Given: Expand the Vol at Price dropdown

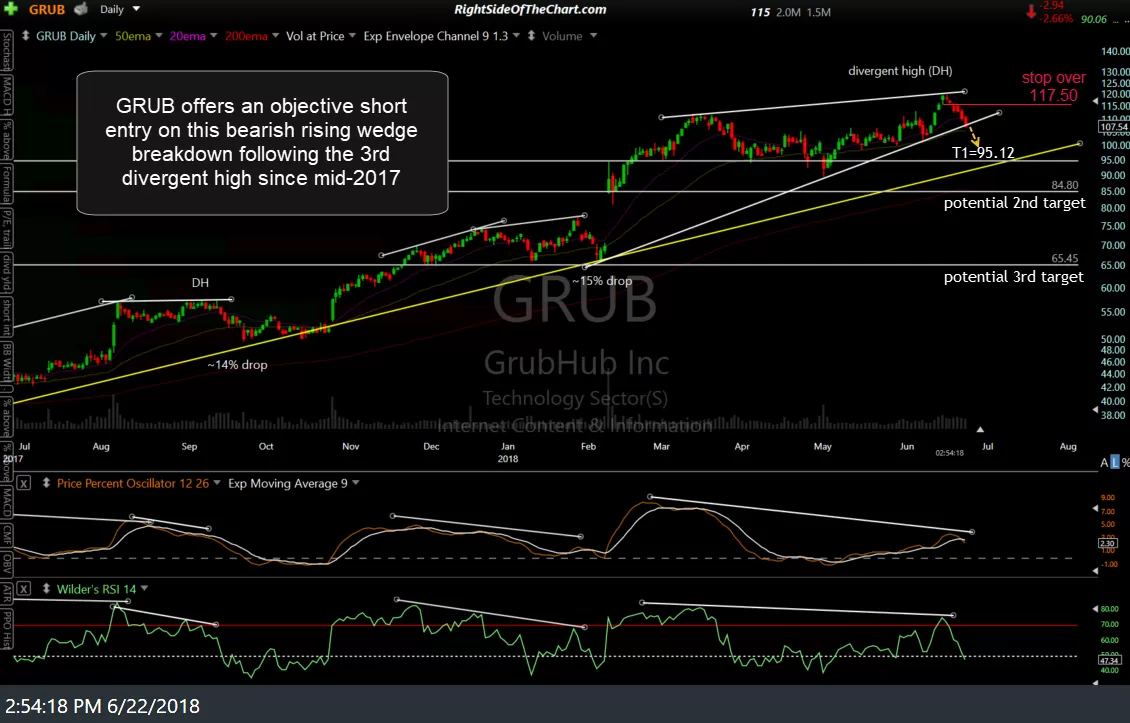Looking at the screenshot, I should 352,35.
